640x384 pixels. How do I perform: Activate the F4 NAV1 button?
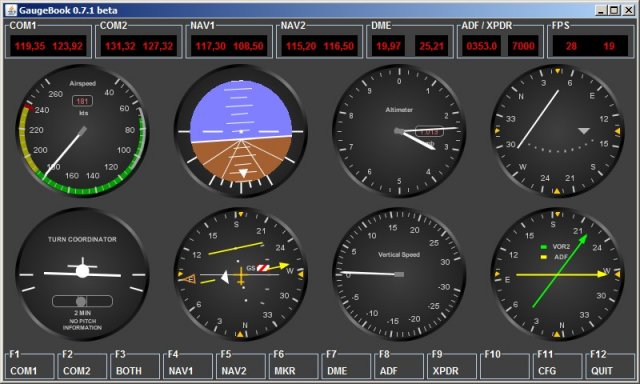tap(188, 366)
